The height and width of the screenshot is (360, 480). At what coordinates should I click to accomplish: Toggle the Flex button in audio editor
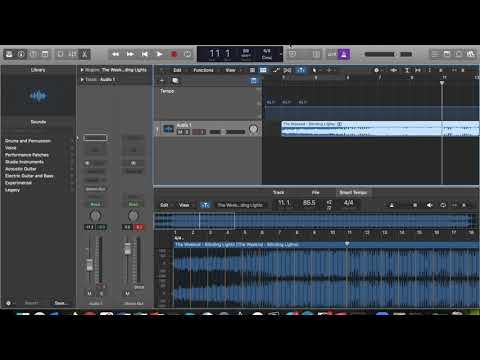coord(205,205)
